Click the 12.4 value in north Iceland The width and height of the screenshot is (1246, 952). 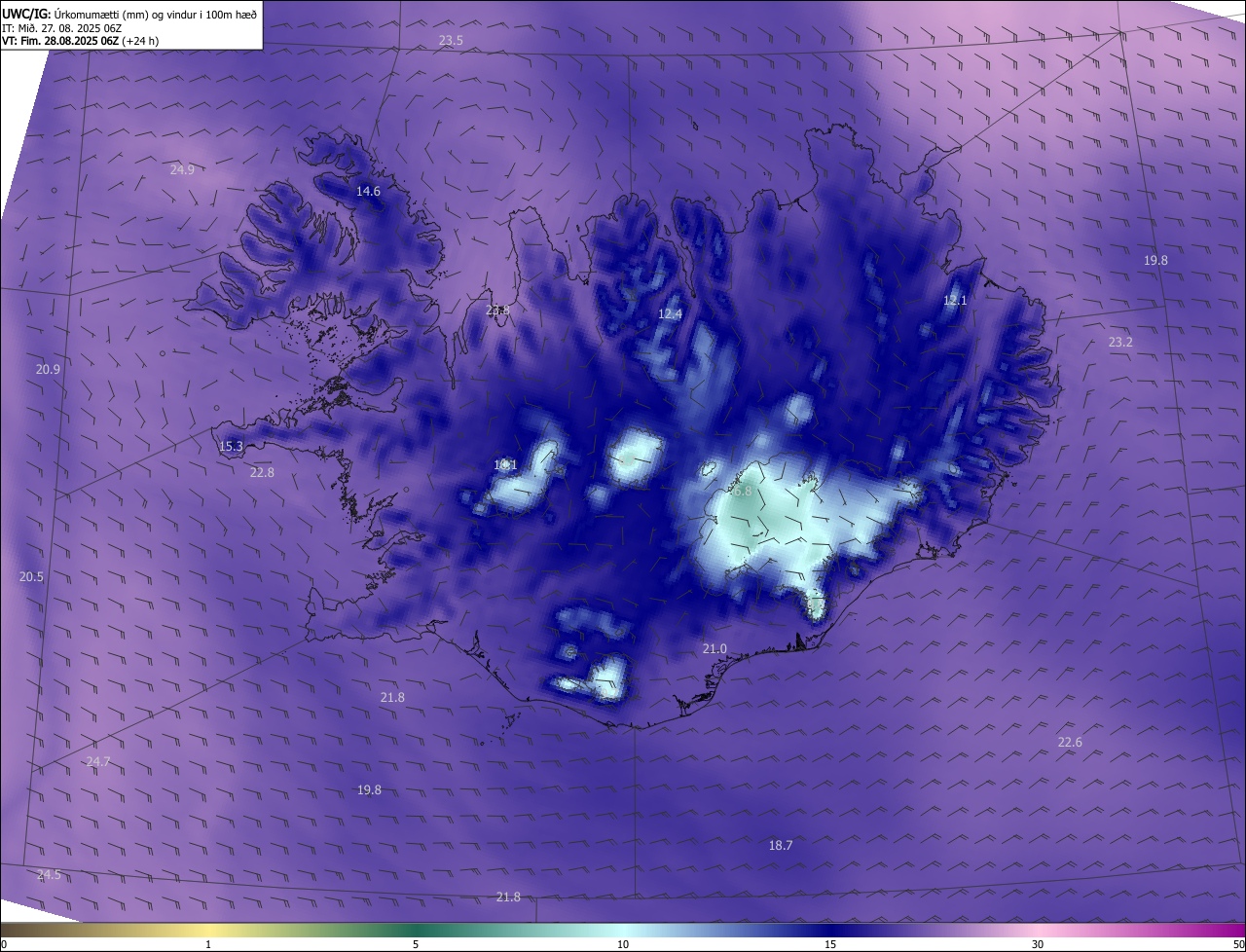[670, 313]
